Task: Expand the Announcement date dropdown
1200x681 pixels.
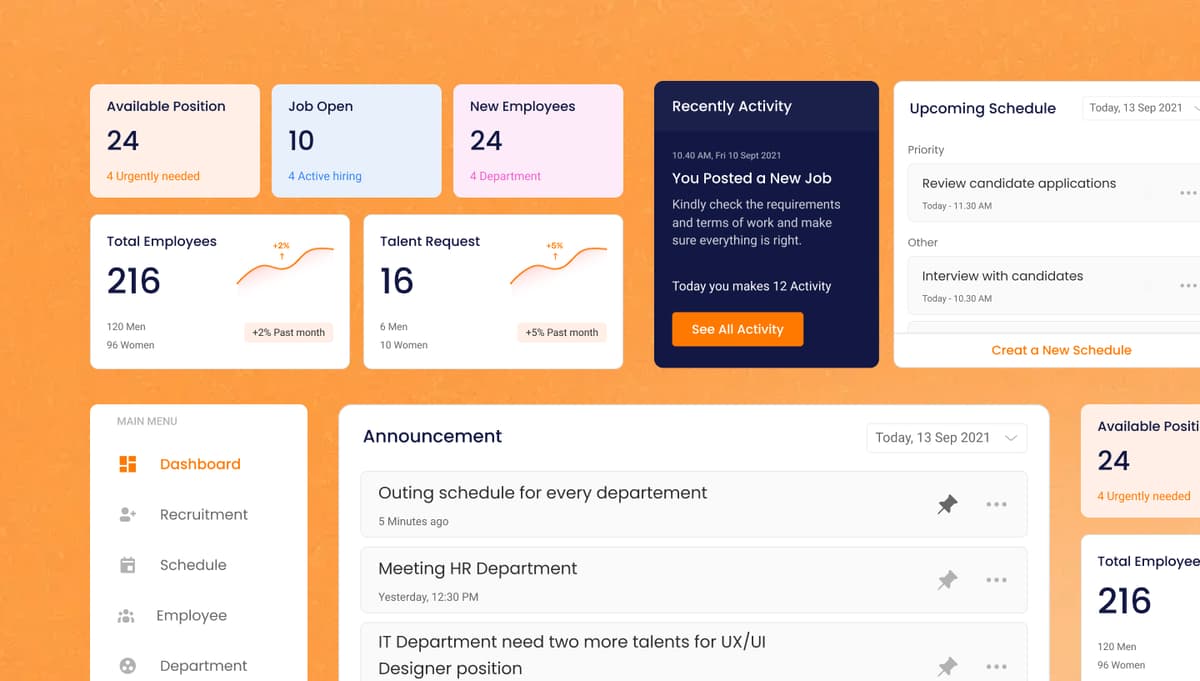Action: (x=945, y=438)
